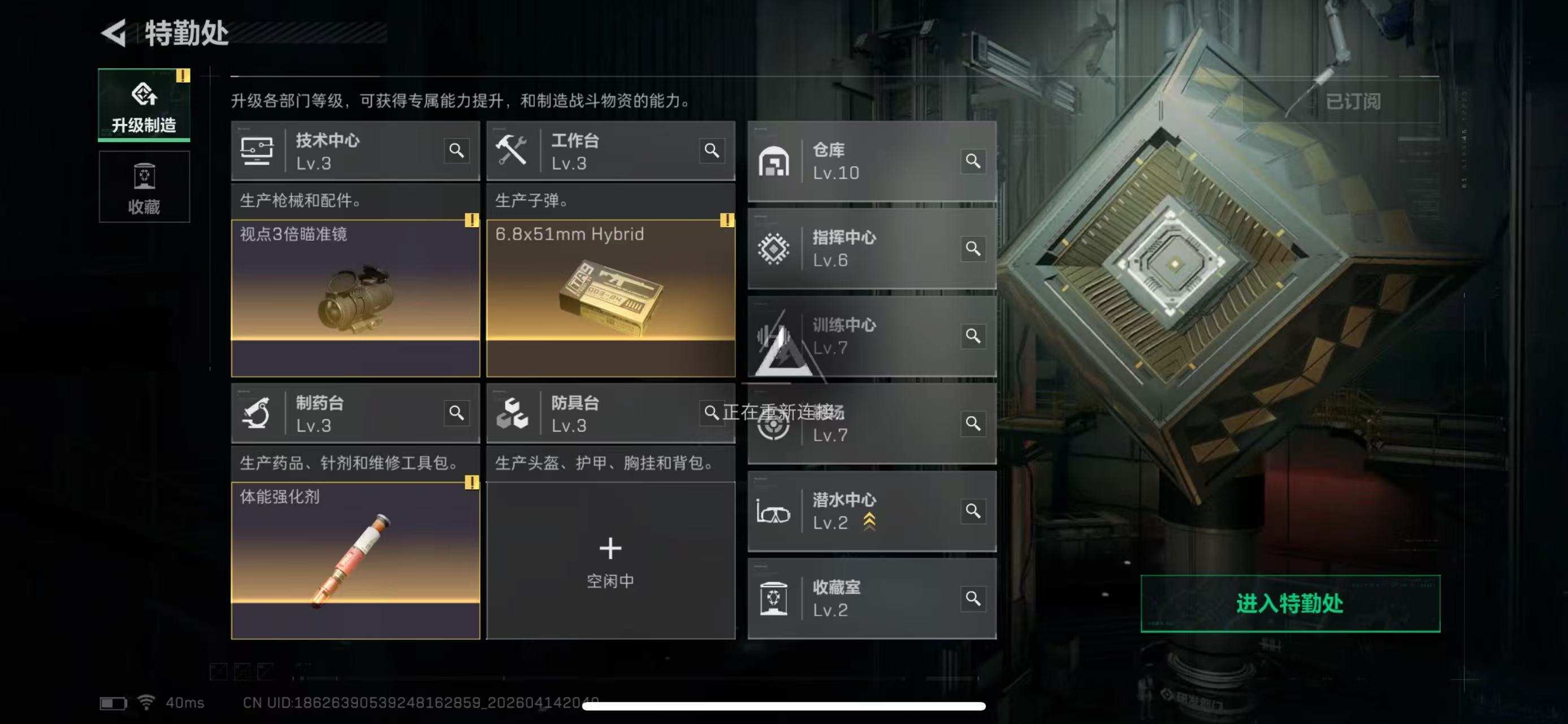This screenshot has width=1568, height=724.
Task: Add an item in the idle 空闲中 slot
Action: tap(610, 561)
